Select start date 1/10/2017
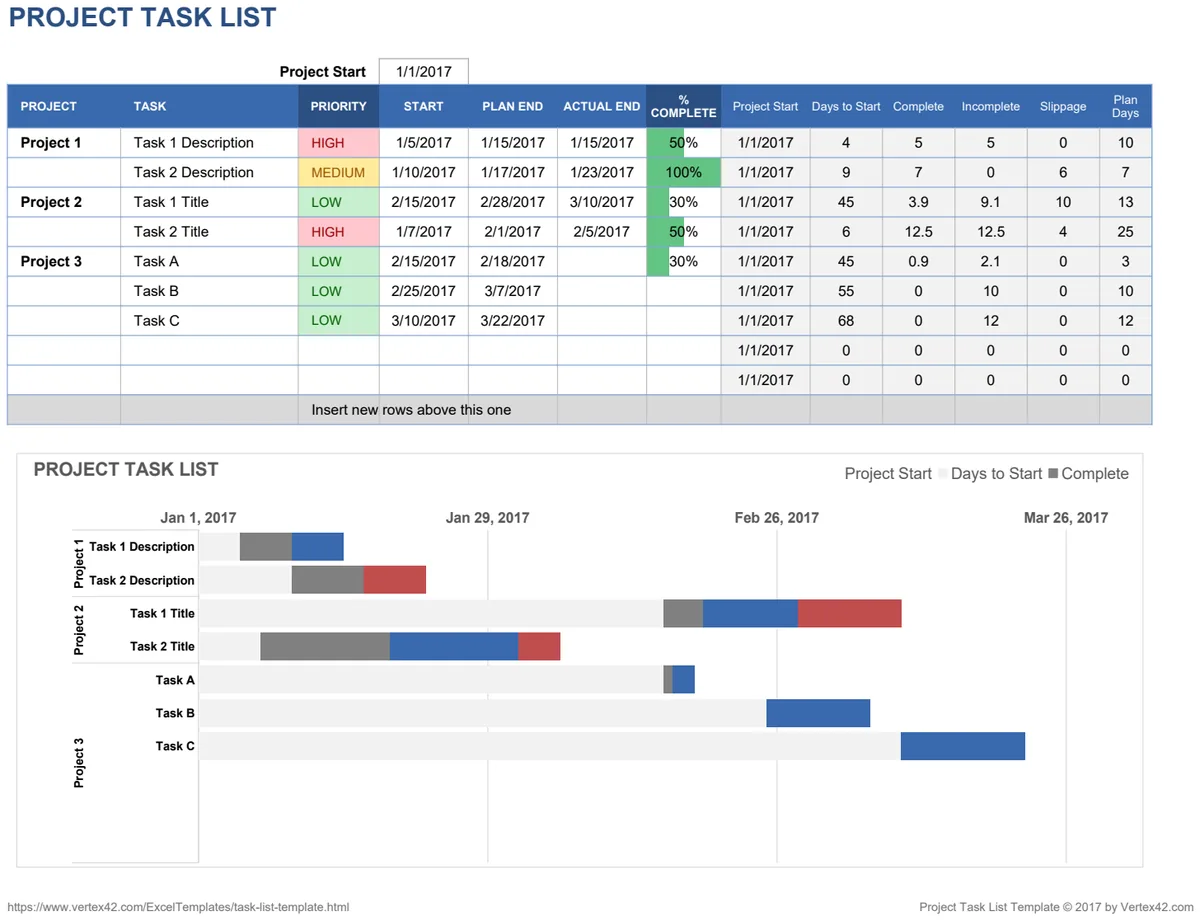This screenshot has height=921, width=1200. click(x=424, y=172)
